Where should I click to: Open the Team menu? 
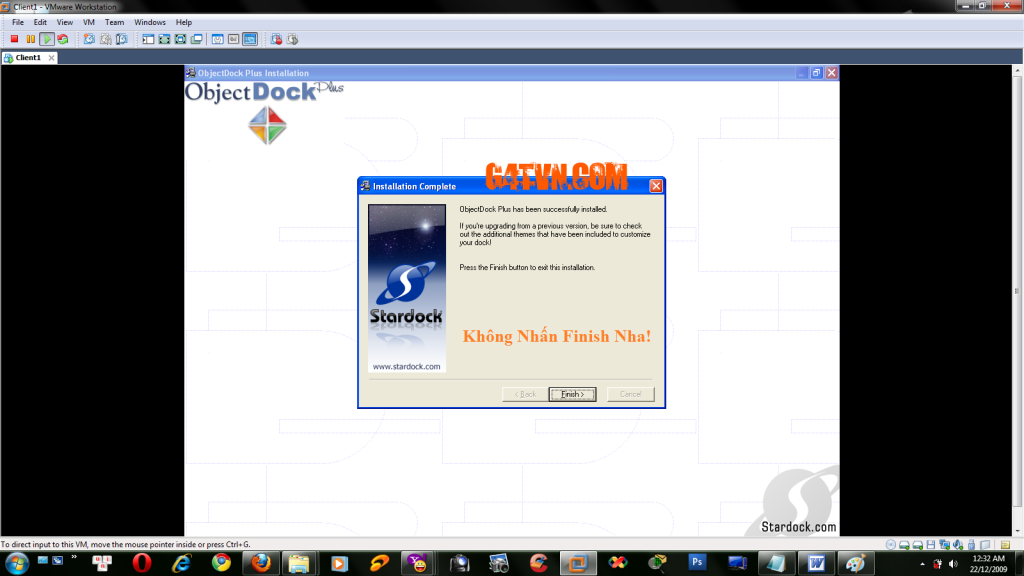[x=114, y=22]
